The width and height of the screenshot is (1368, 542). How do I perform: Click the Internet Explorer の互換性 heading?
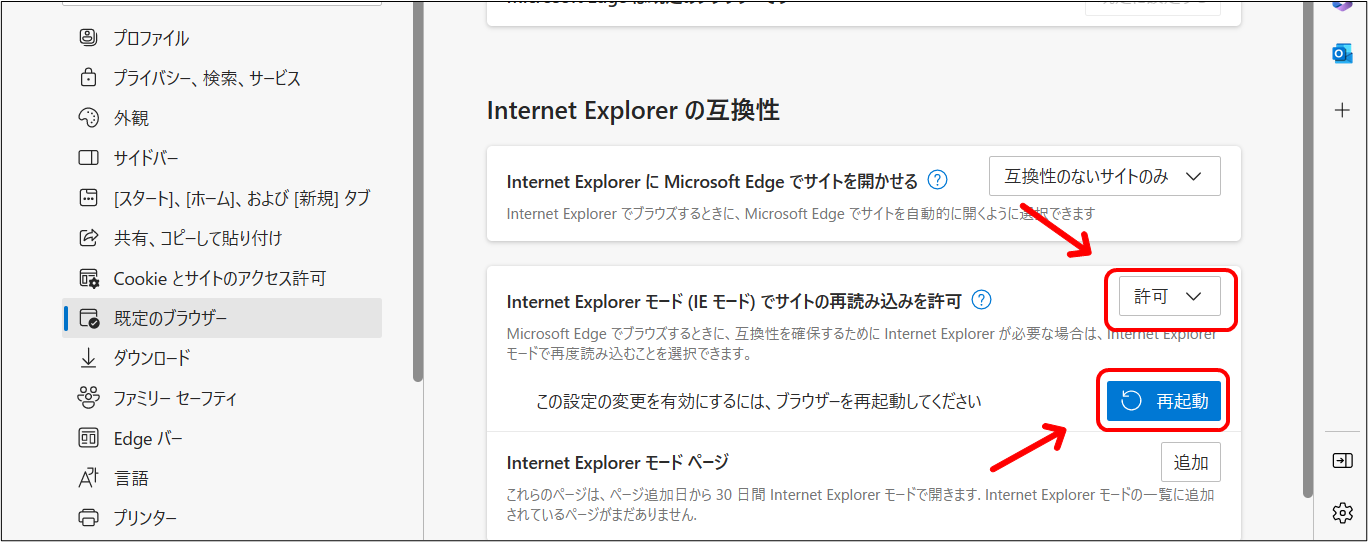[x=633, y=110]
